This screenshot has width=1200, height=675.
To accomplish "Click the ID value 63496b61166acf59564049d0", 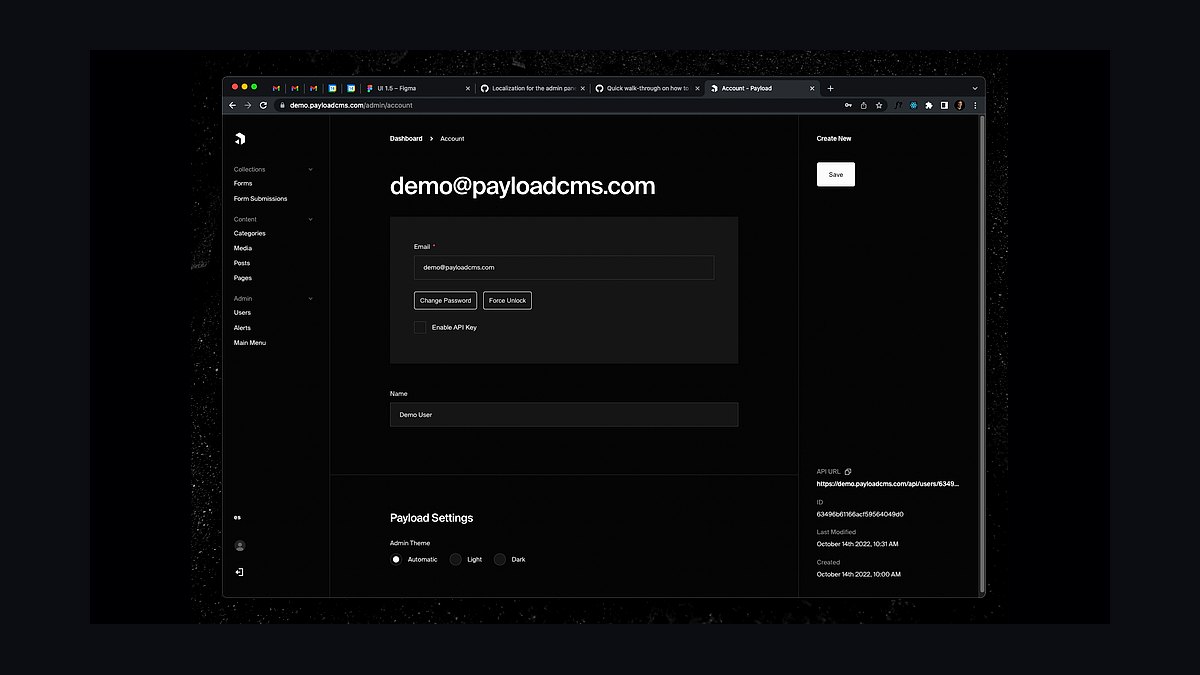I will point(860,514).
